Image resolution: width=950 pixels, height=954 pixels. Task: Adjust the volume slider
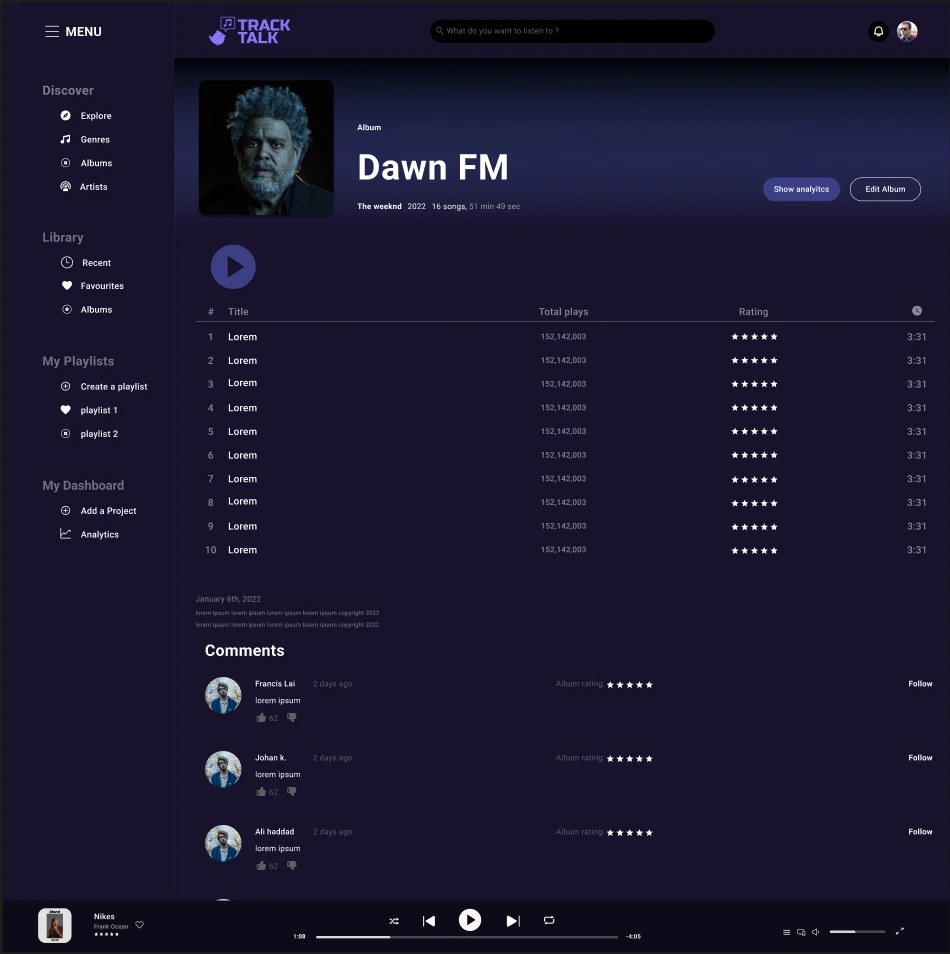857,931
